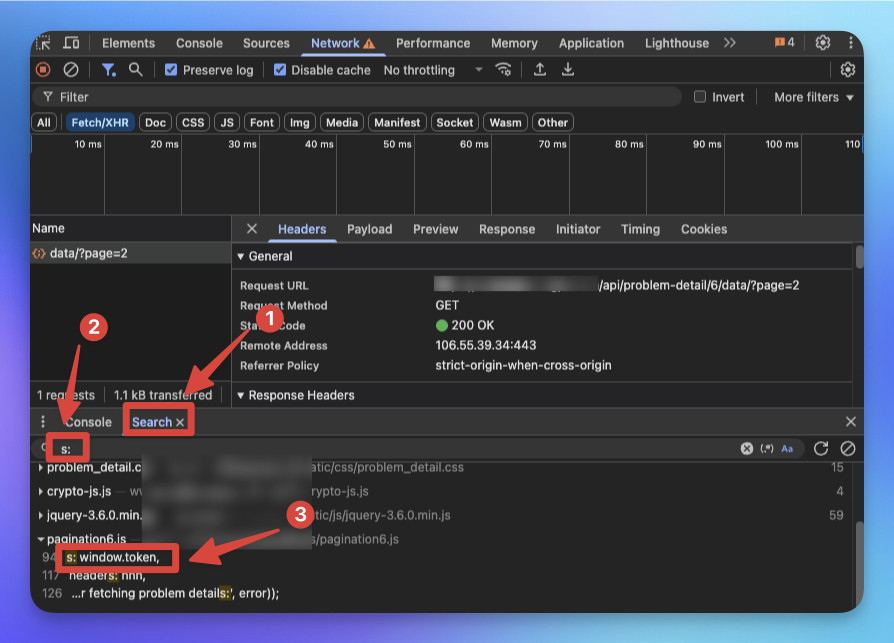Open DevTools three-dot customize menu

click(850, 43)
